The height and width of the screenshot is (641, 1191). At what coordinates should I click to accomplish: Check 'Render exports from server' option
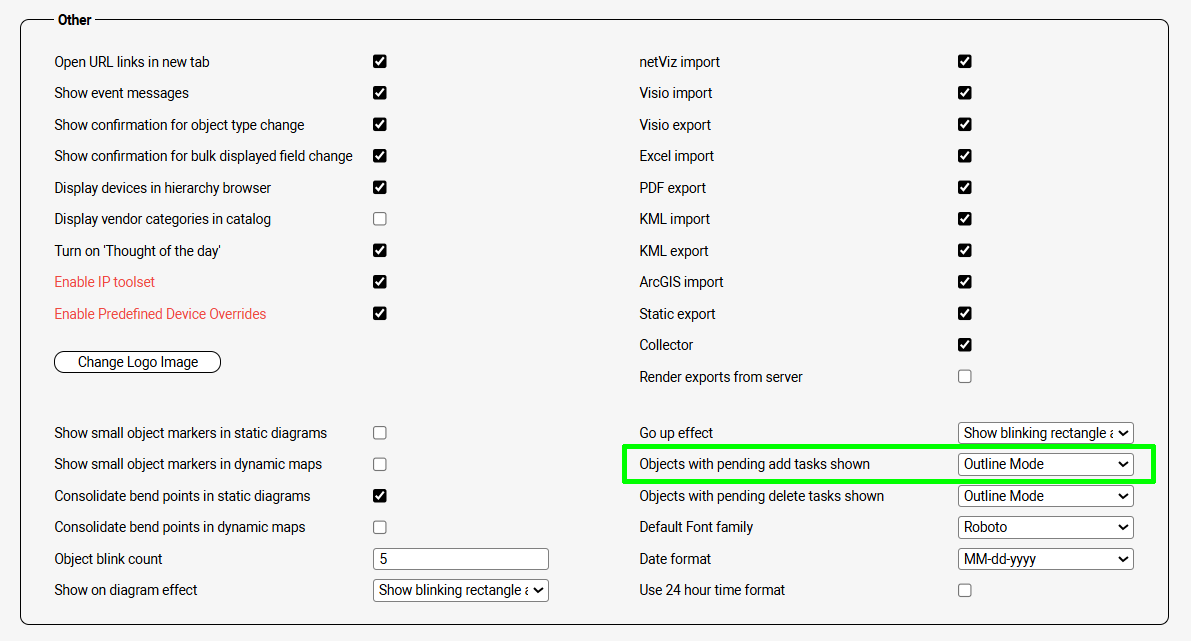pos(965,377)
